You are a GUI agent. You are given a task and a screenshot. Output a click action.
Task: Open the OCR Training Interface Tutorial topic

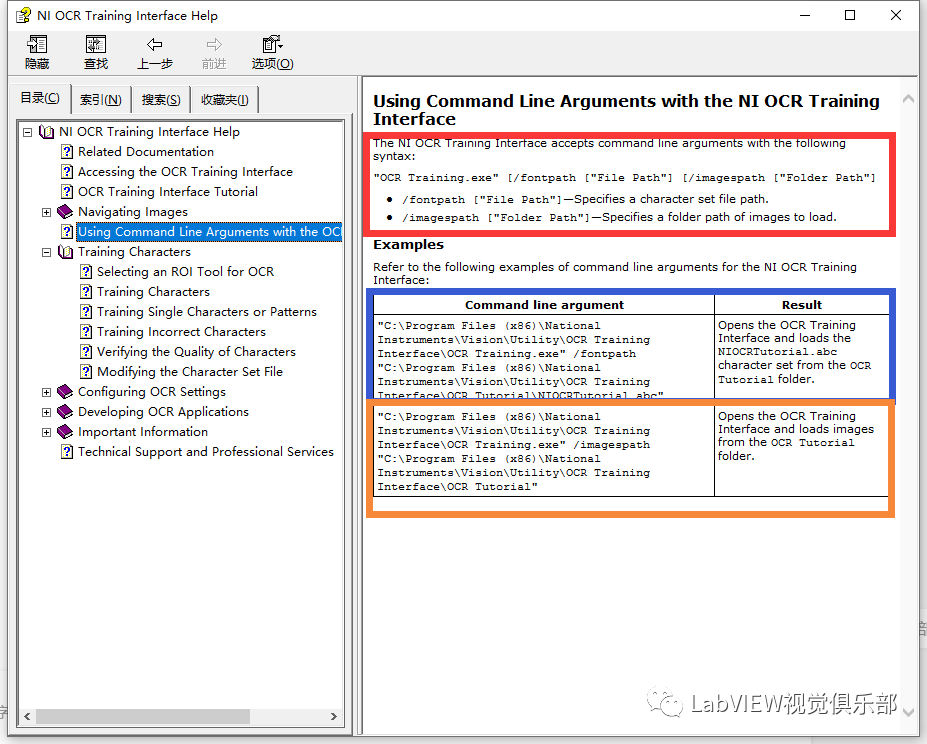[168, 192]
